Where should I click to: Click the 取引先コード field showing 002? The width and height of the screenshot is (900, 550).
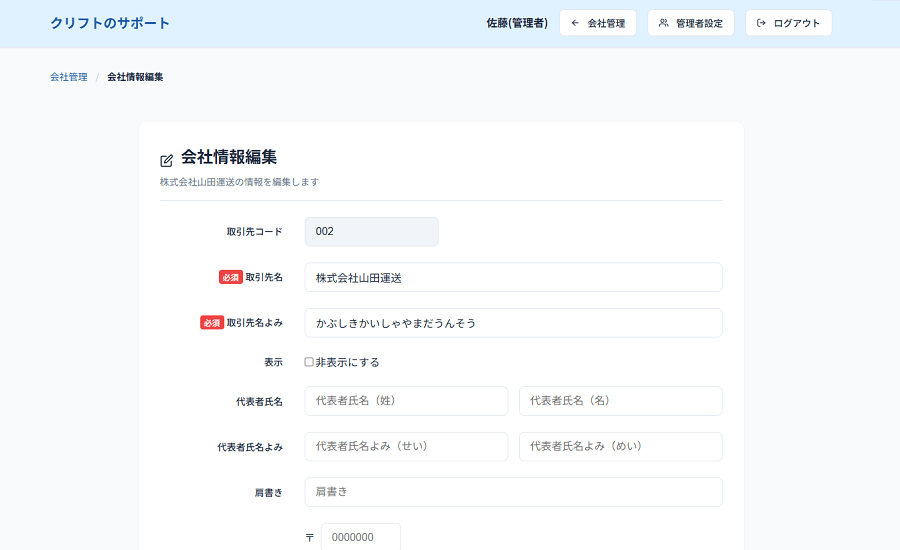tap(371, 231)
